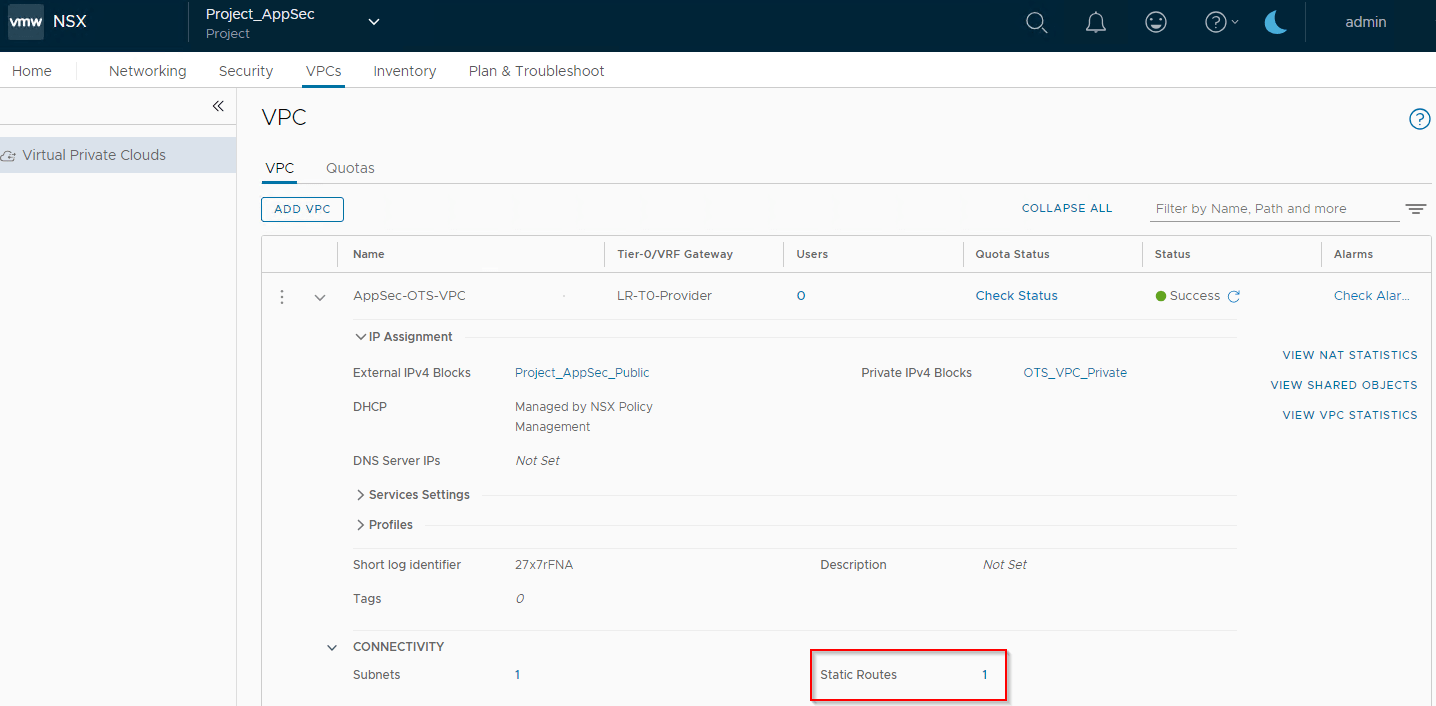Open the Networking tab

pyautogui.click(x=148, y=71)
